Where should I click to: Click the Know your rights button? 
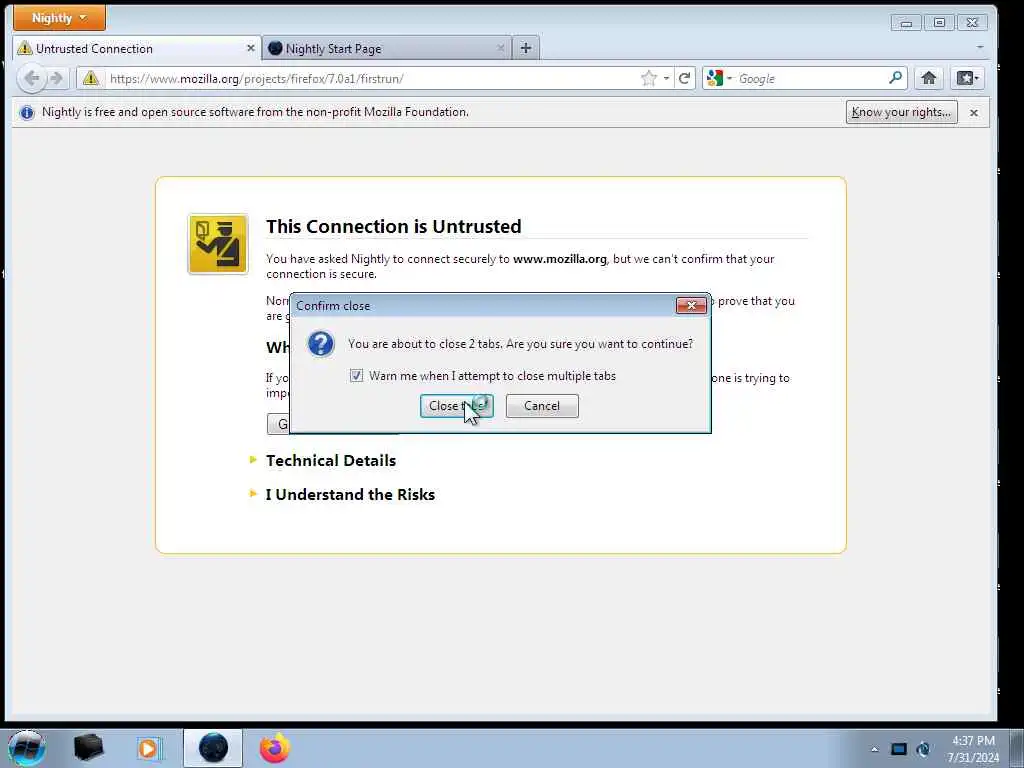point(901,112)
